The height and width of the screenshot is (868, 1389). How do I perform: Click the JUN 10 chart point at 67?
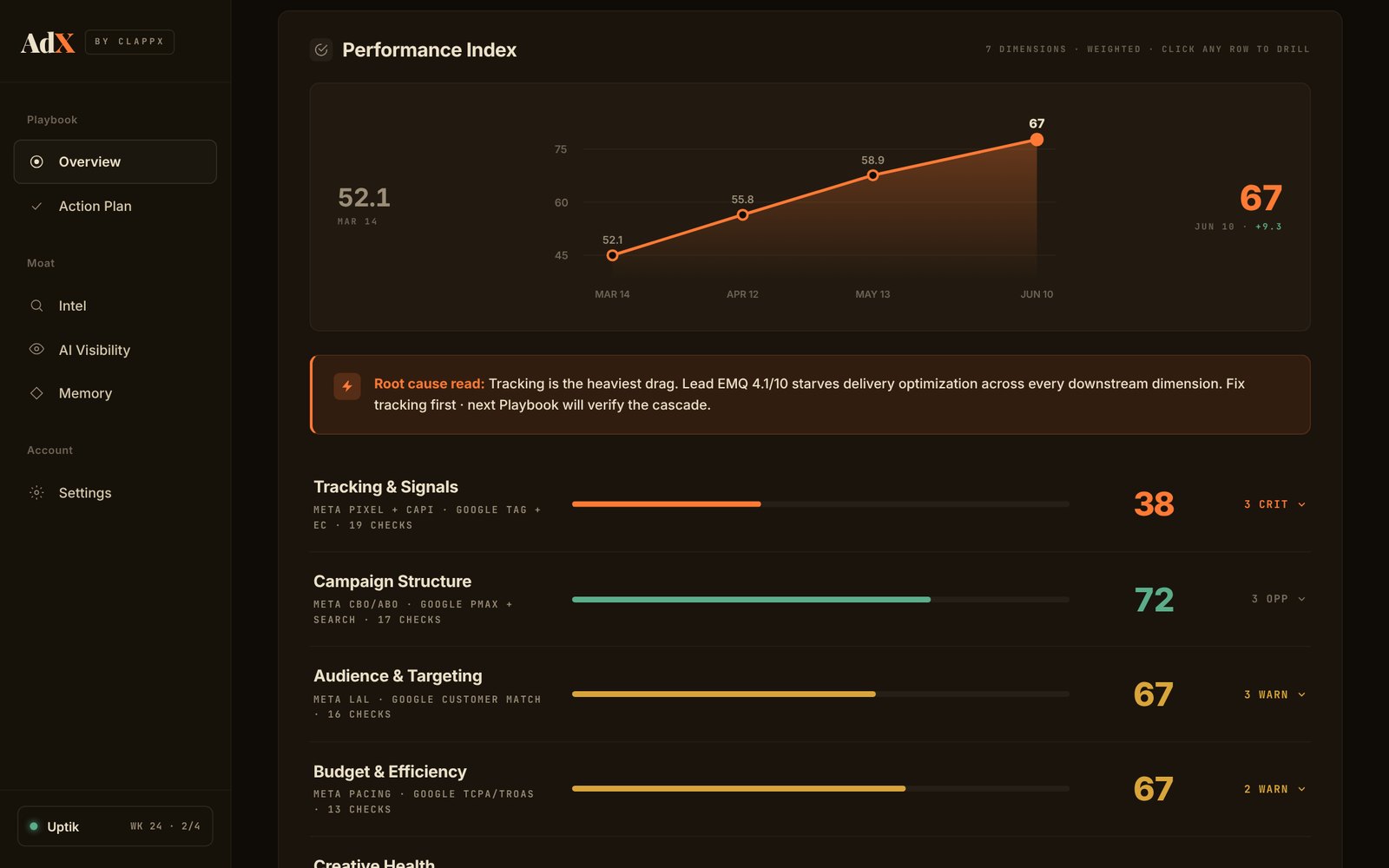(x=1037, y=140)
